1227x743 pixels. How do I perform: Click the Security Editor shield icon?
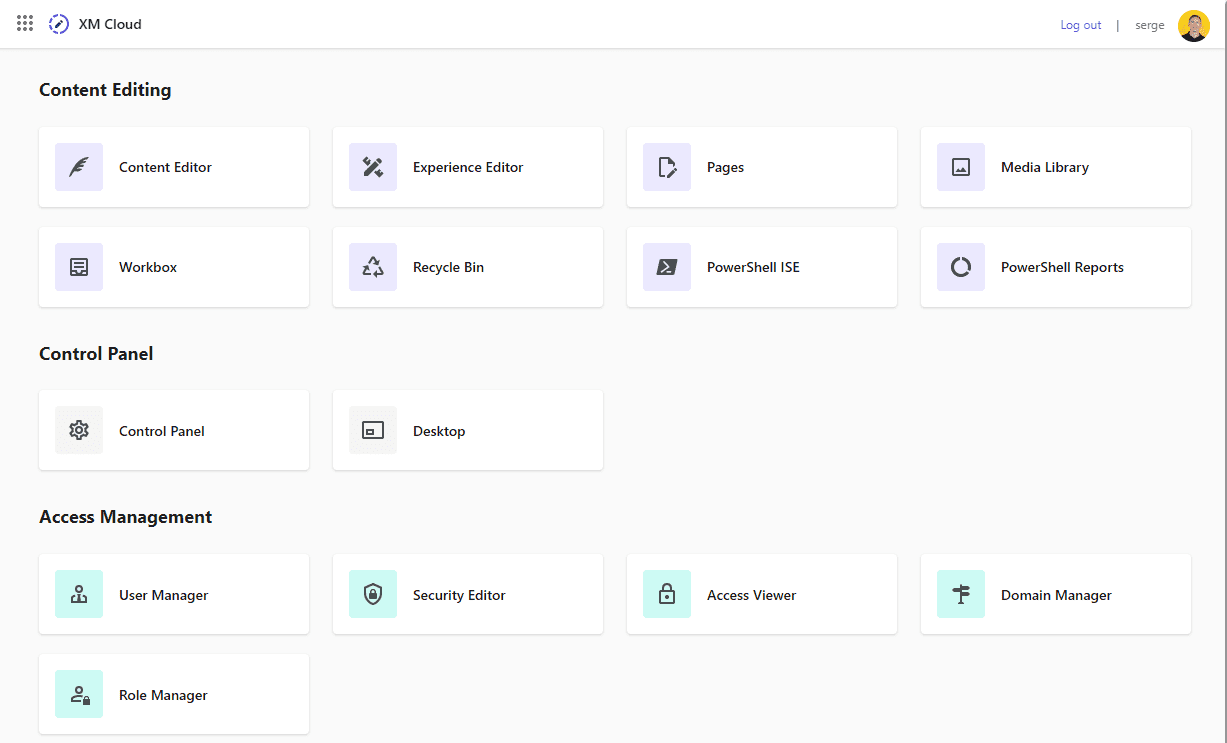(373, 595)
